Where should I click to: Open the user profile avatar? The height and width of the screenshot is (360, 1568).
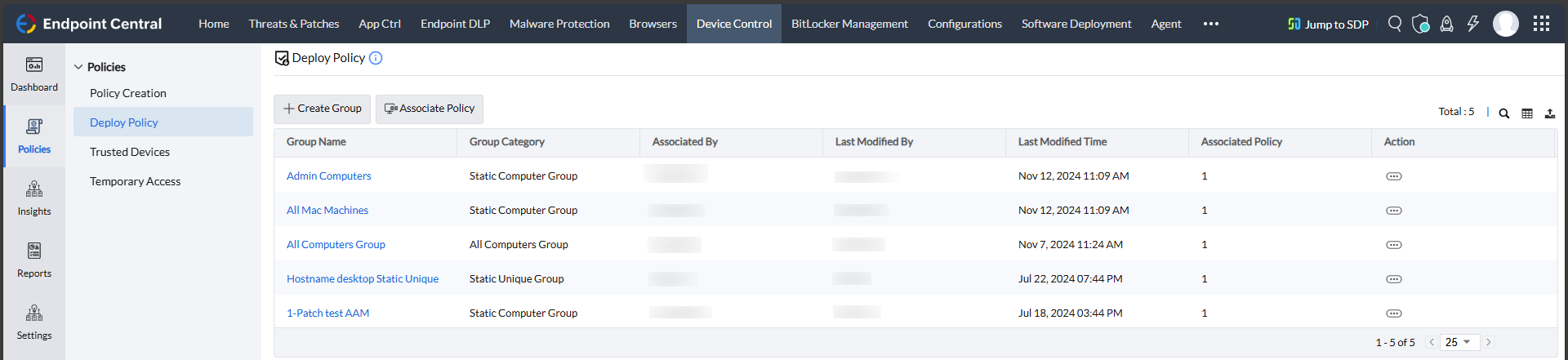pos(1506,24)
